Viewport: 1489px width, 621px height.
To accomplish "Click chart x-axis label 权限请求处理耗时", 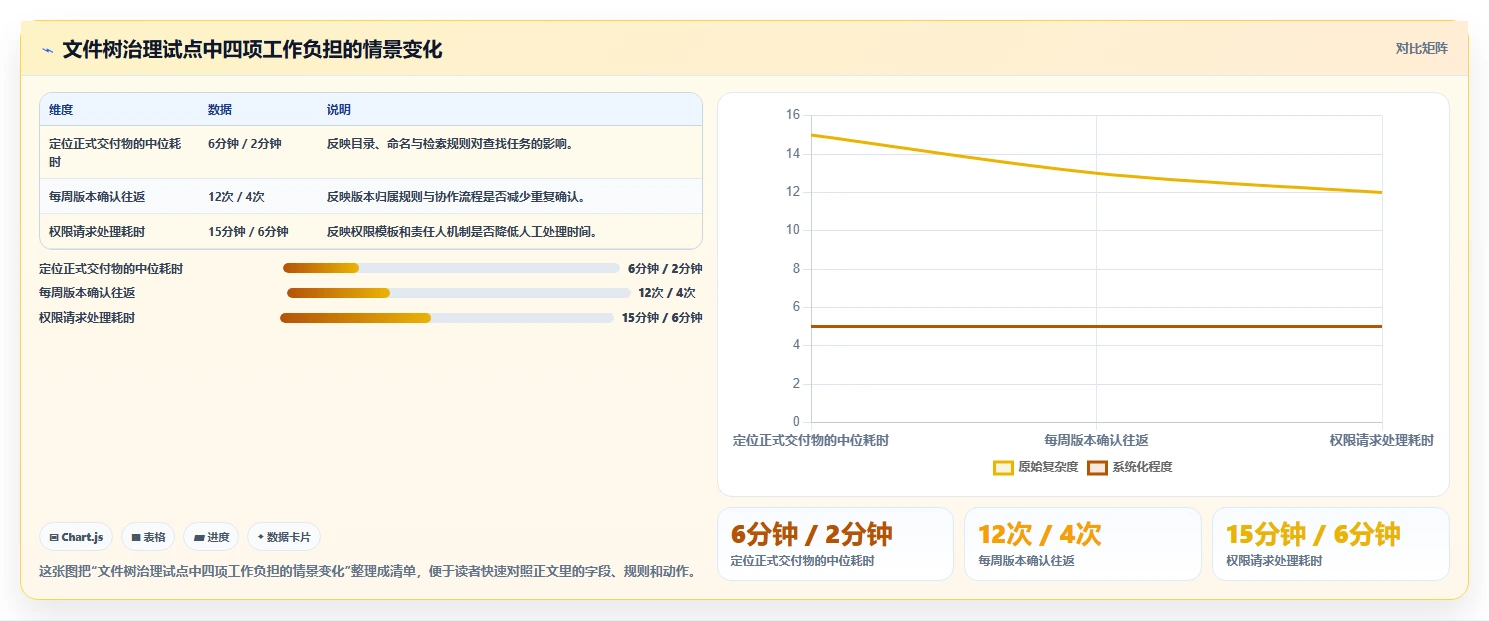I will (1382, 440).
